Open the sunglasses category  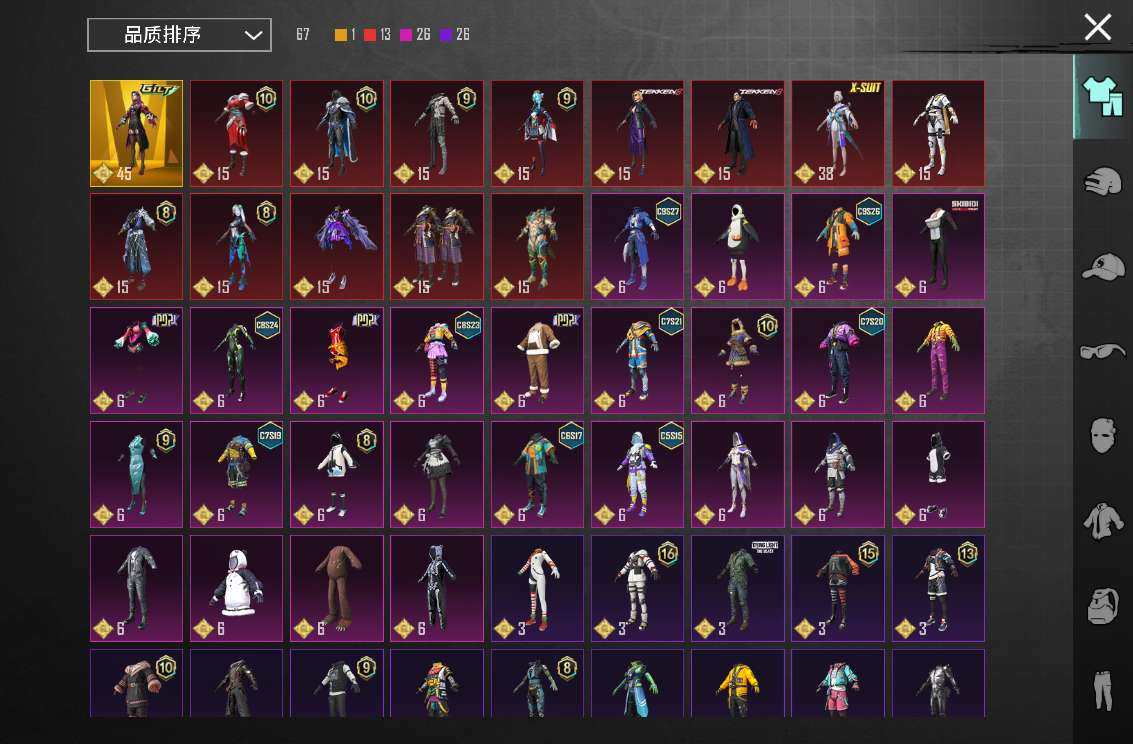coord(1103,351)
